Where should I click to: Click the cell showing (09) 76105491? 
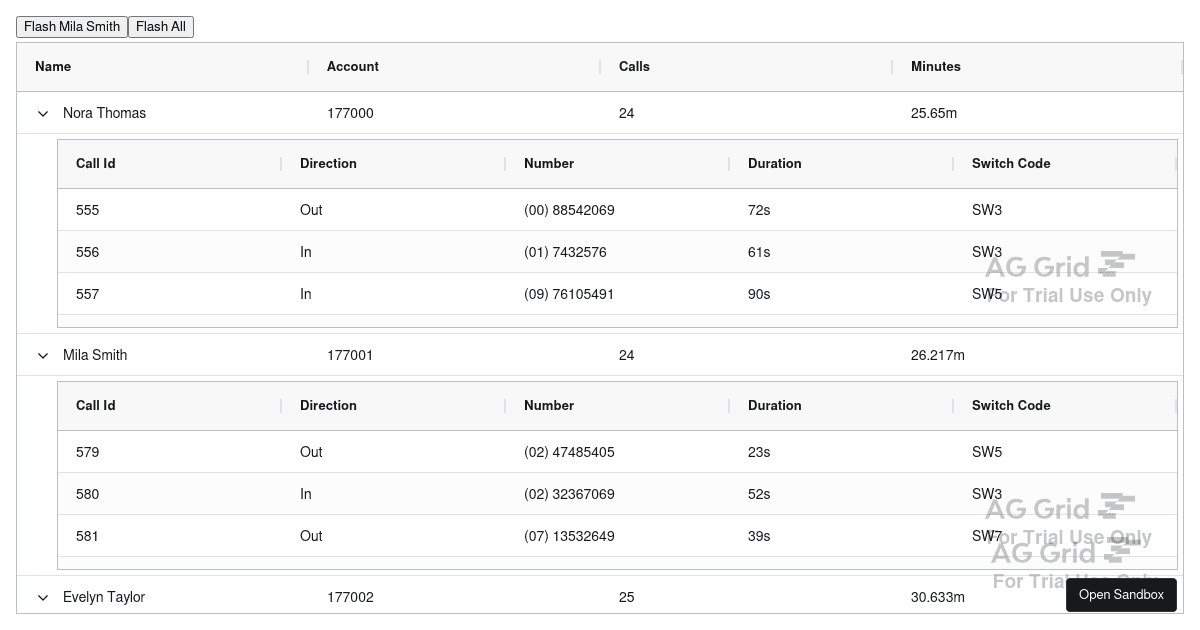(569, 294)
